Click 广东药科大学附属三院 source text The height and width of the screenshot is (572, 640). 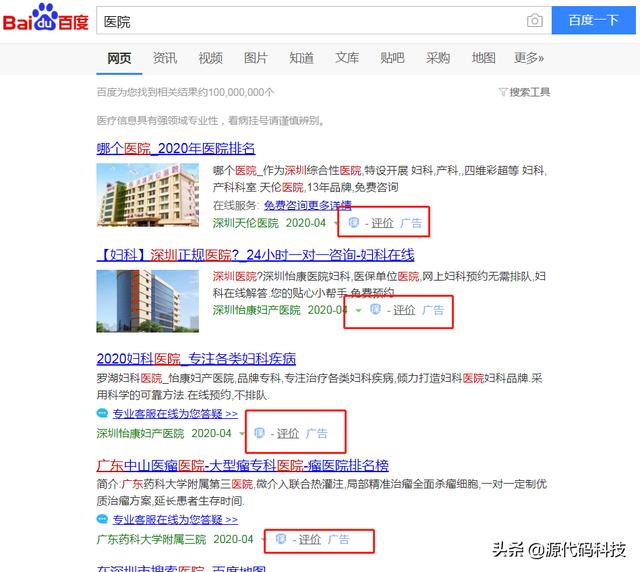(151, 539)
